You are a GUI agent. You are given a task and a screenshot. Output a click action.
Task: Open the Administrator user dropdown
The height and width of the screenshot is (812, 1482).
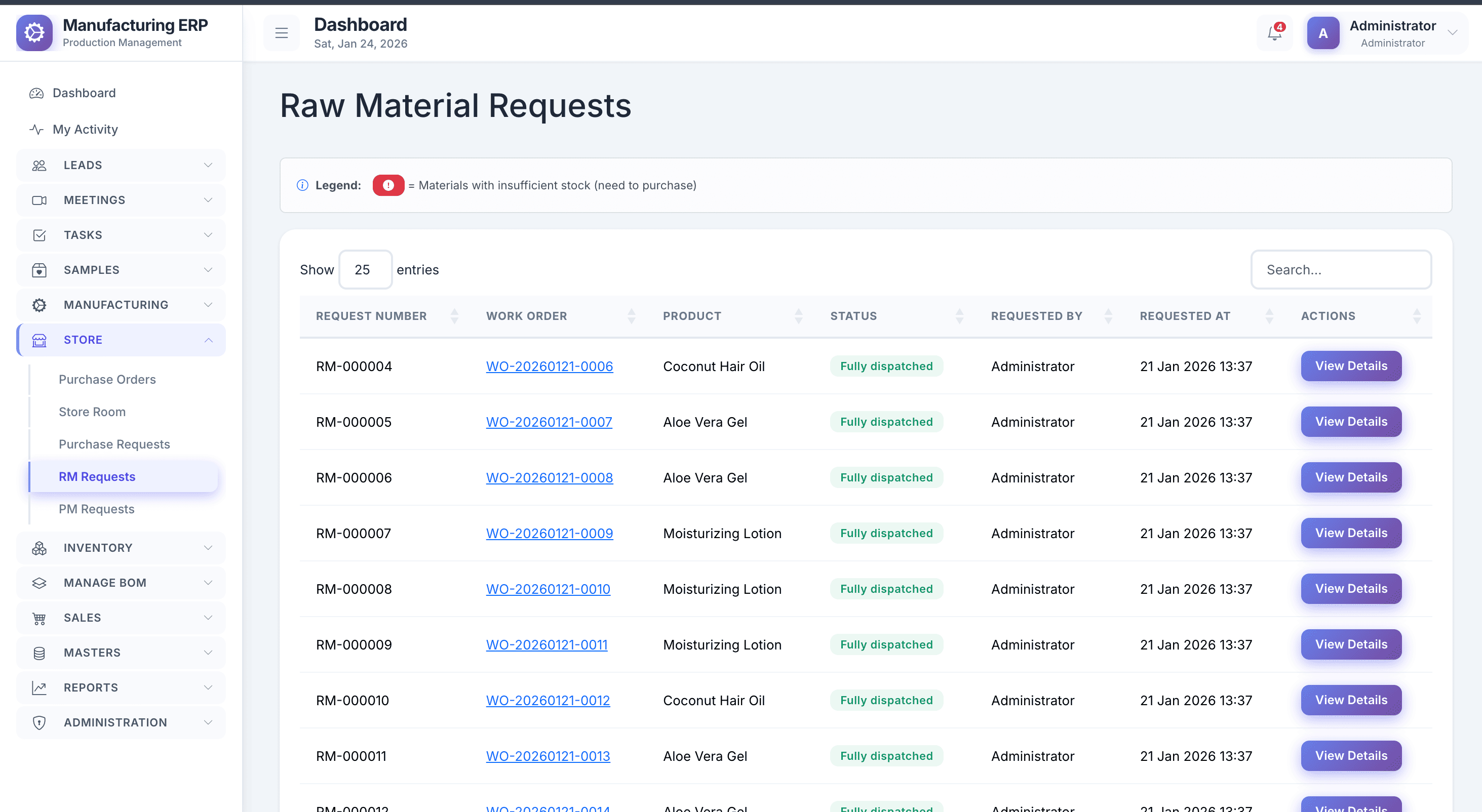pos(1452,33)
